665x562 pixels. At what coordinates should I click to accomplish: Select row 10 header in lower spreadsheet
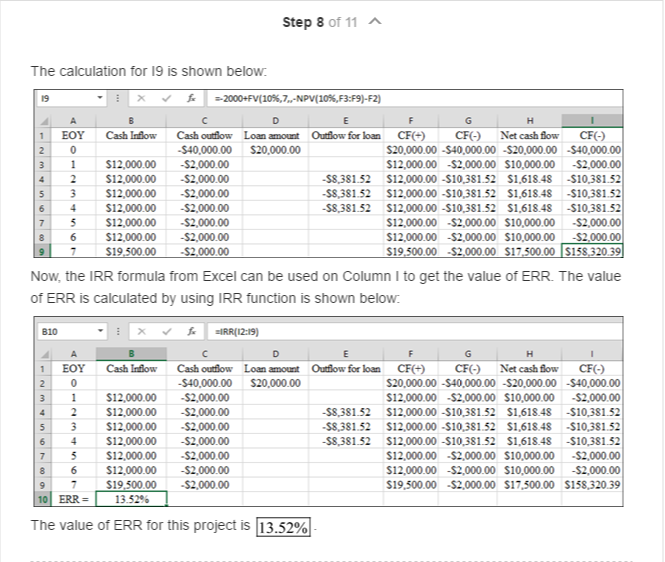click(42, 499)
